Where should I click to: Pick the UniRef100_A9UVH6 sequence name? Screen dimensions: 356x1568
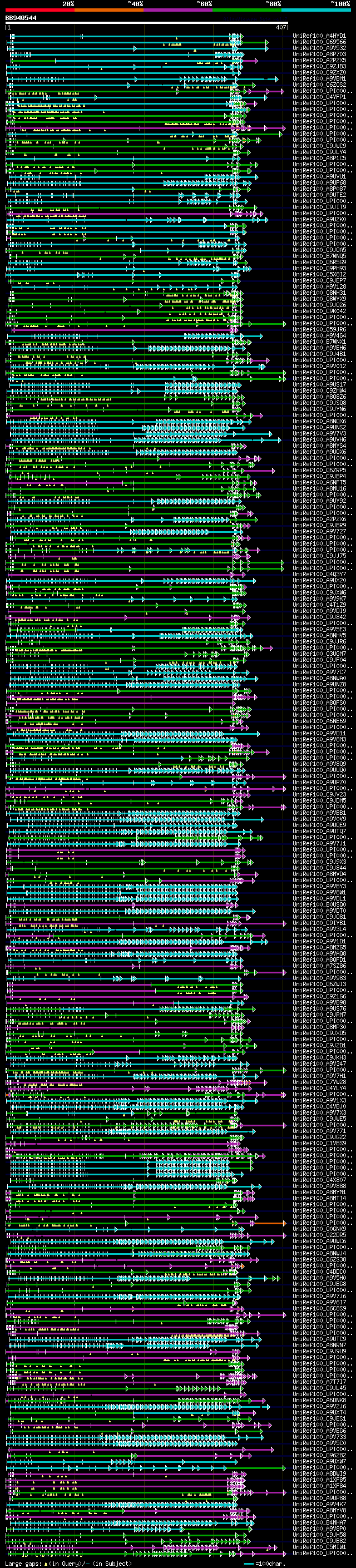[x=319, y=439]
